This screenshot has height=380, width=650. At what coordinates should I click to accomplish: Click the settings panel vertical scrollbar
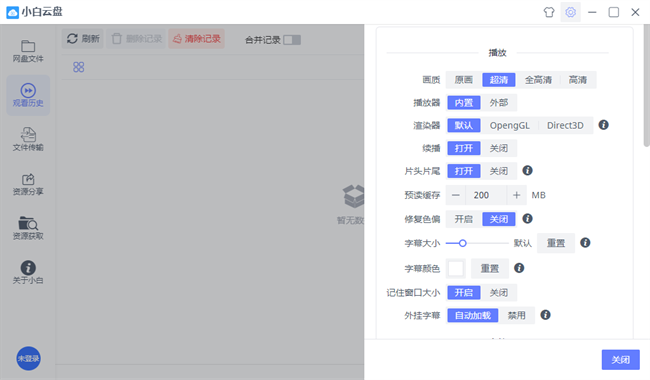coord(647,85)
